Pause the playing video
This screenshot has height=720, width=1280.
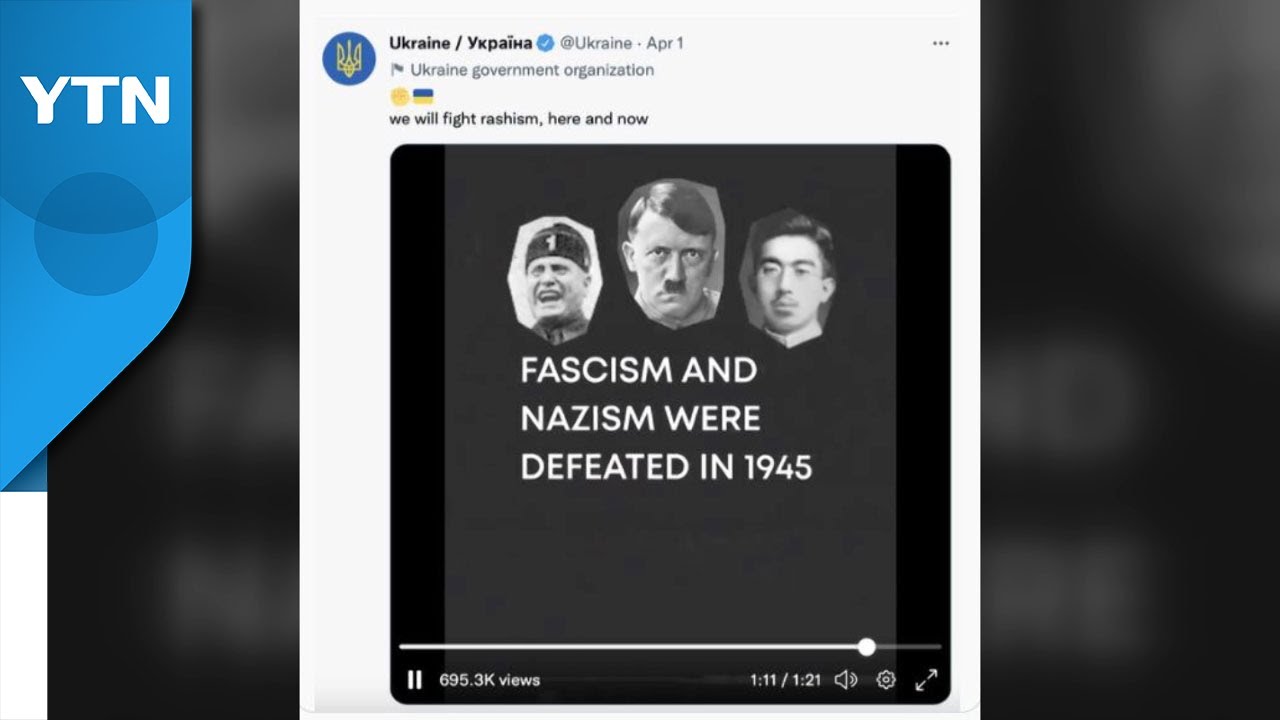tap(414, 680)
